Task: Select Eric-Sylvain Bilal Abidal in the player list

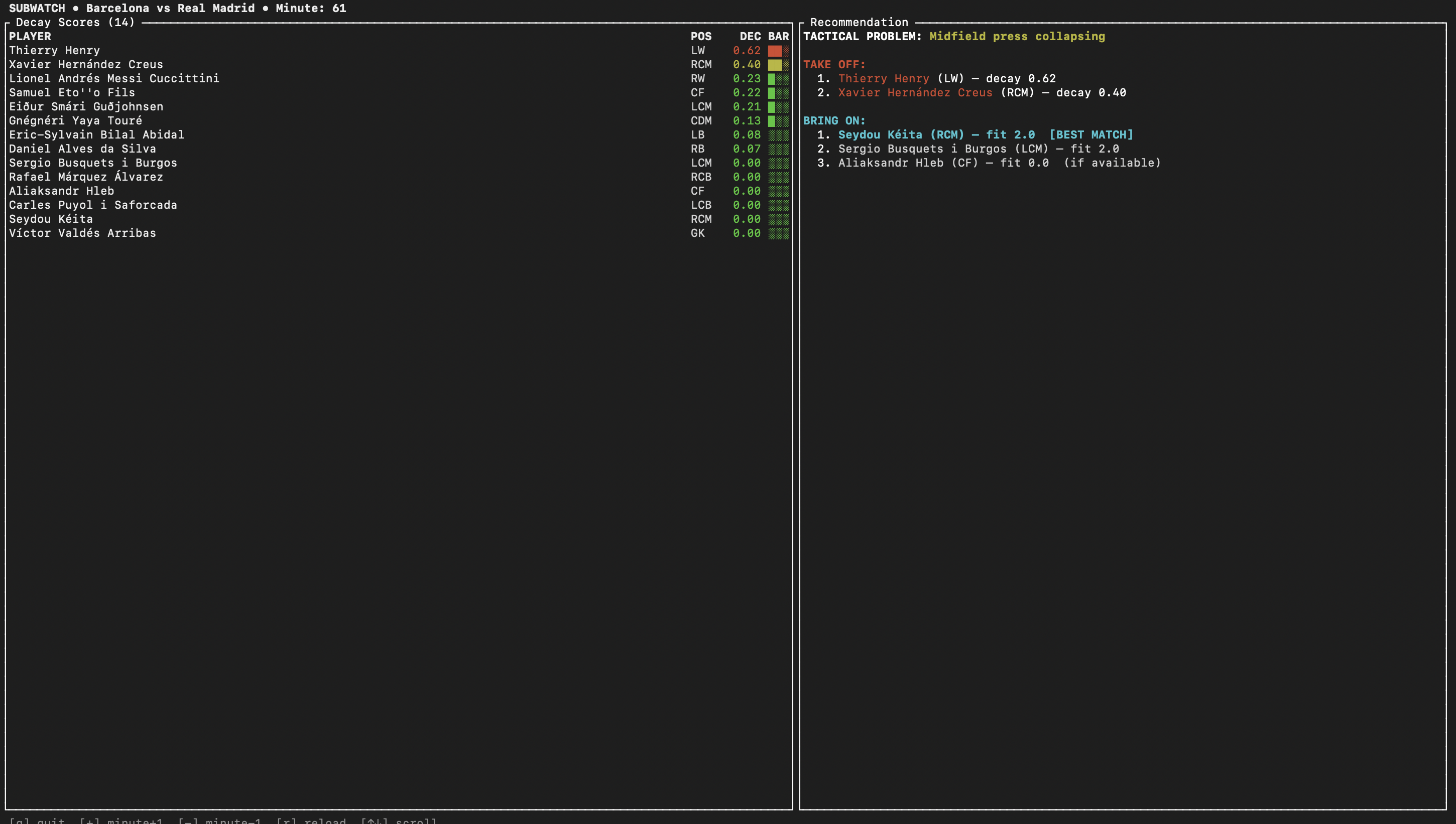Action: [x=96, y=134]
